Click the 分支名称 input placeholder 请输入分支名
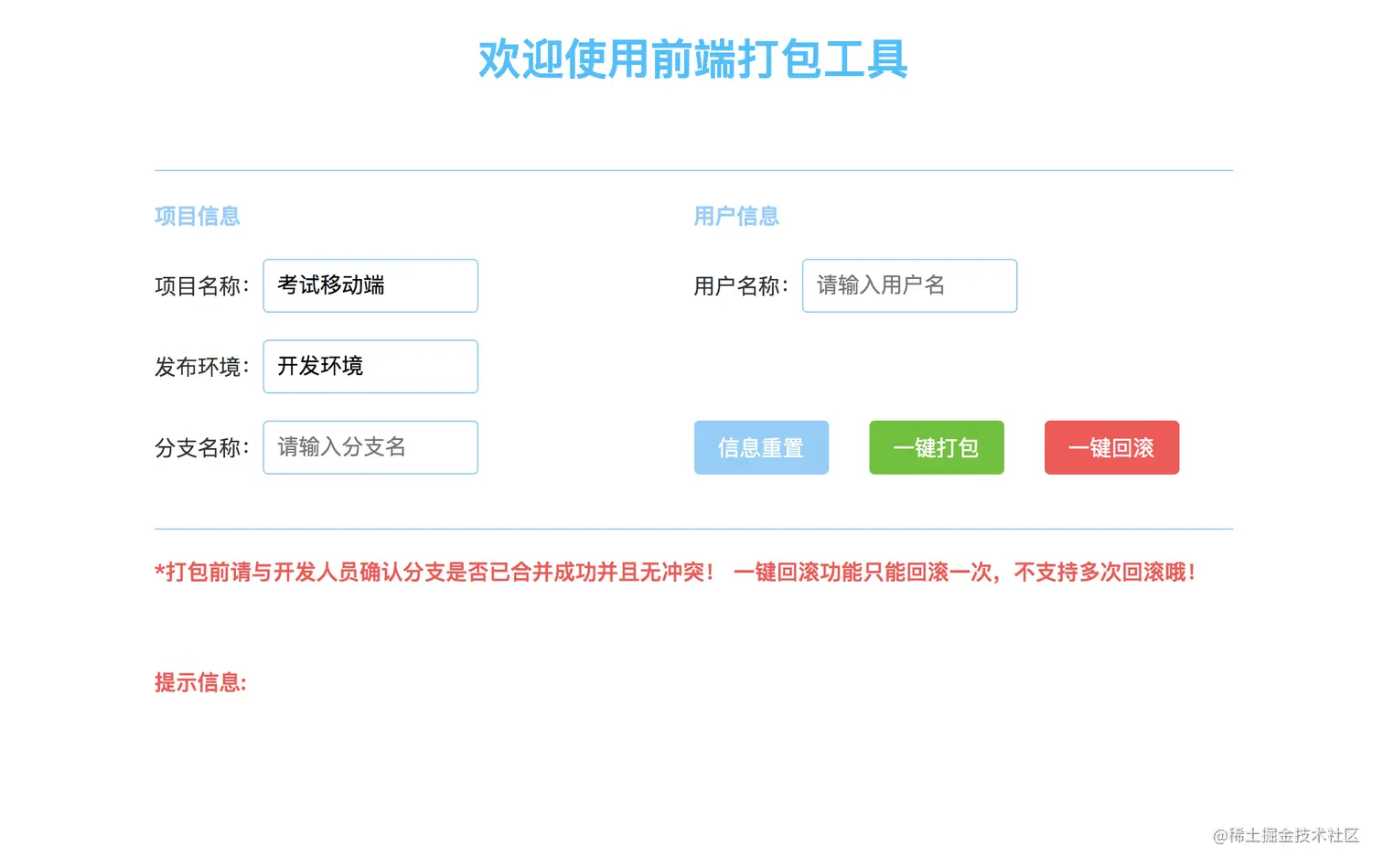The width and height of the screenshot is (1383, 868). (x=370, y=447)
